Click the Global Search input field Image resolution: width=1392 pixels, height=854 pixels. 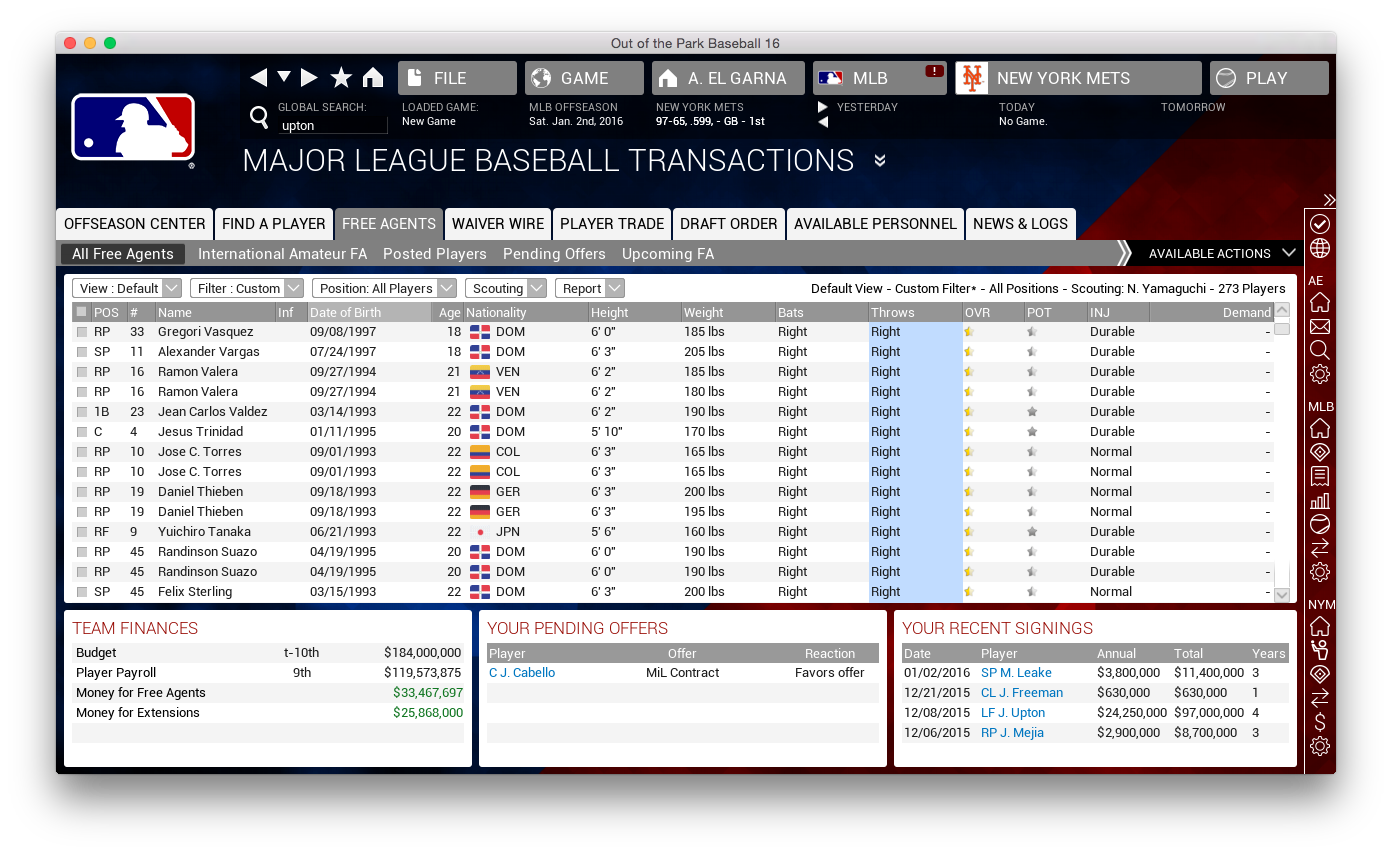click(332, 126)
